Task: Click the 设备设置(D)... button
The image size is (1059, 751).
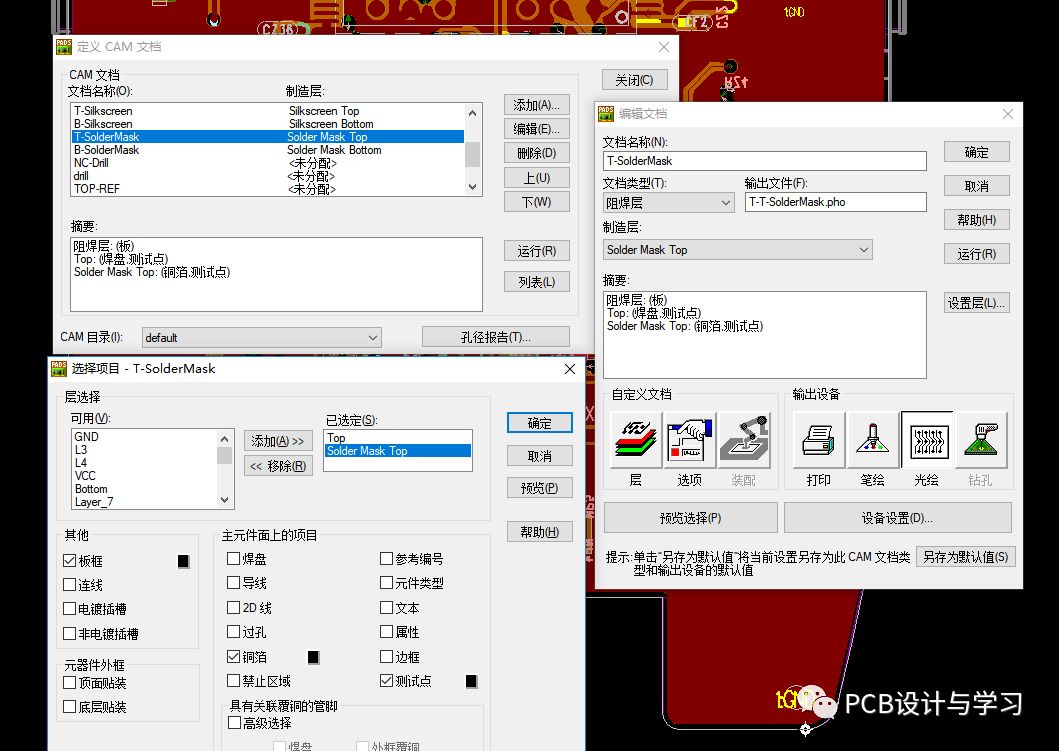Action: pos(897,518)
